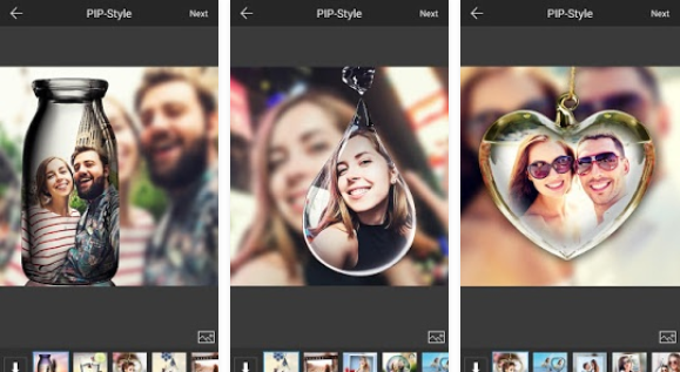Select first frame thumbnail on water drop screen
Image resolution: width=680 pixels, height=372 pixels.
pyautogui.click(x=281, y=362)
